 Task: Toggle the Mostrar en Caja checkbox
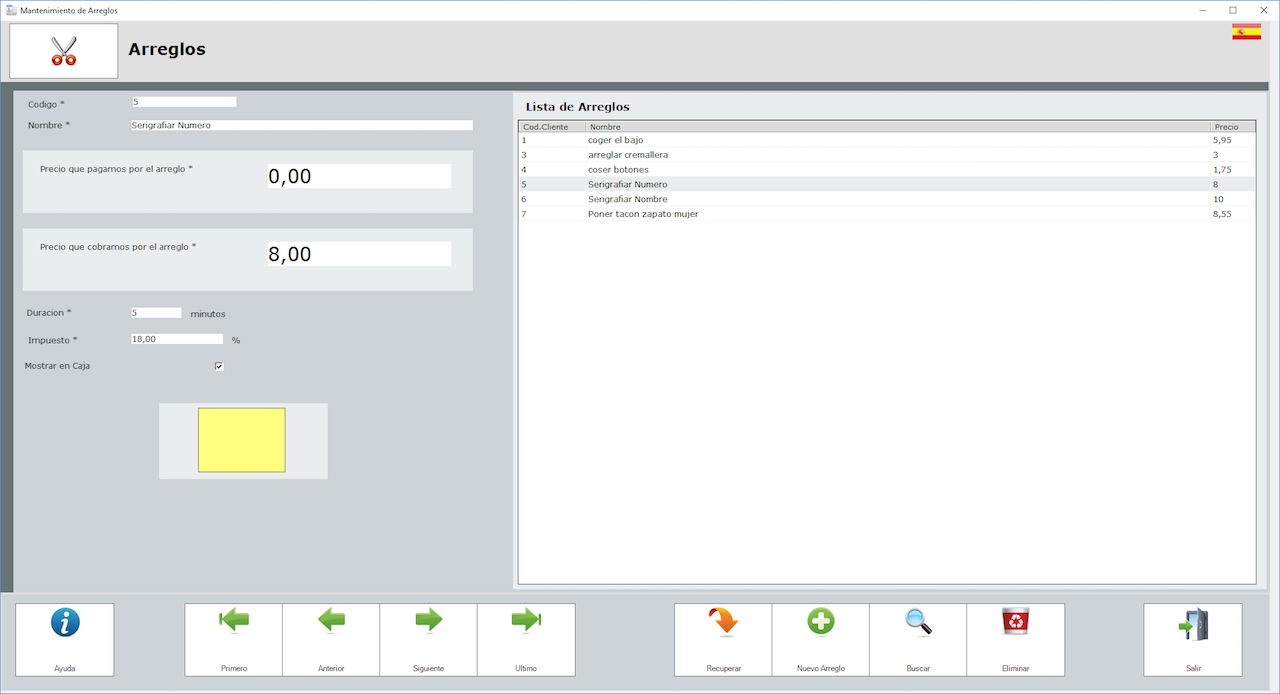219,366
